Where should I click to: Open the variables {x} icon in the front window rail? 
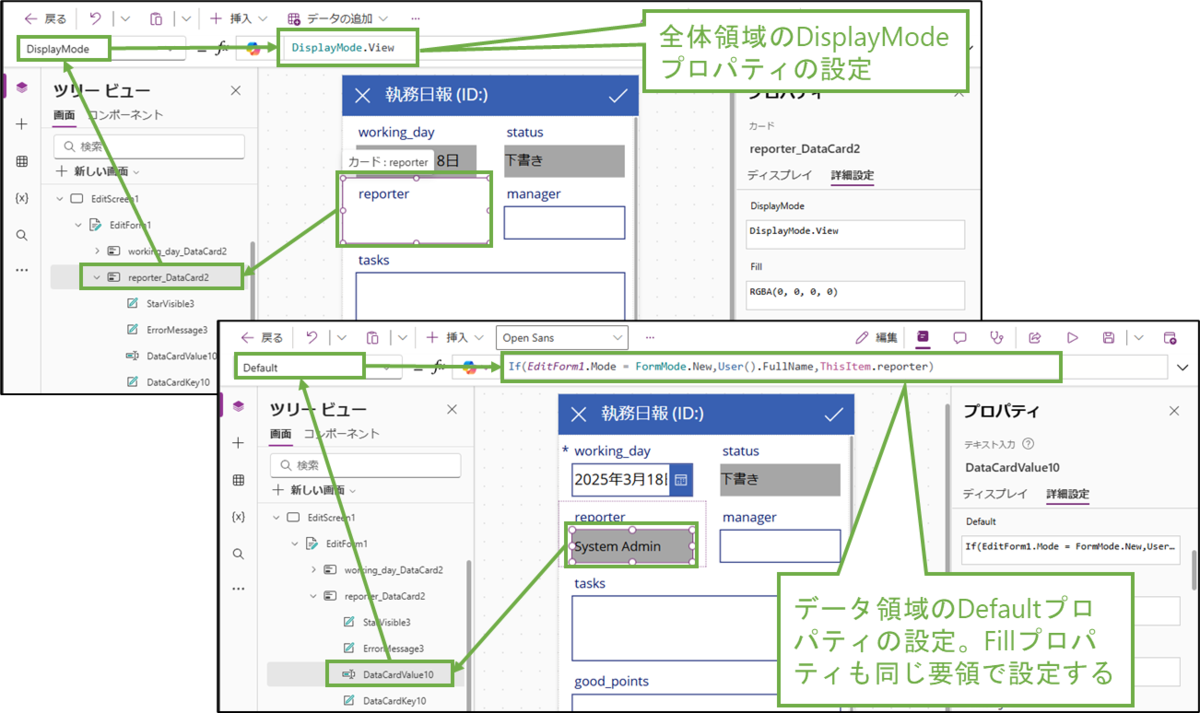coord(238,517)
